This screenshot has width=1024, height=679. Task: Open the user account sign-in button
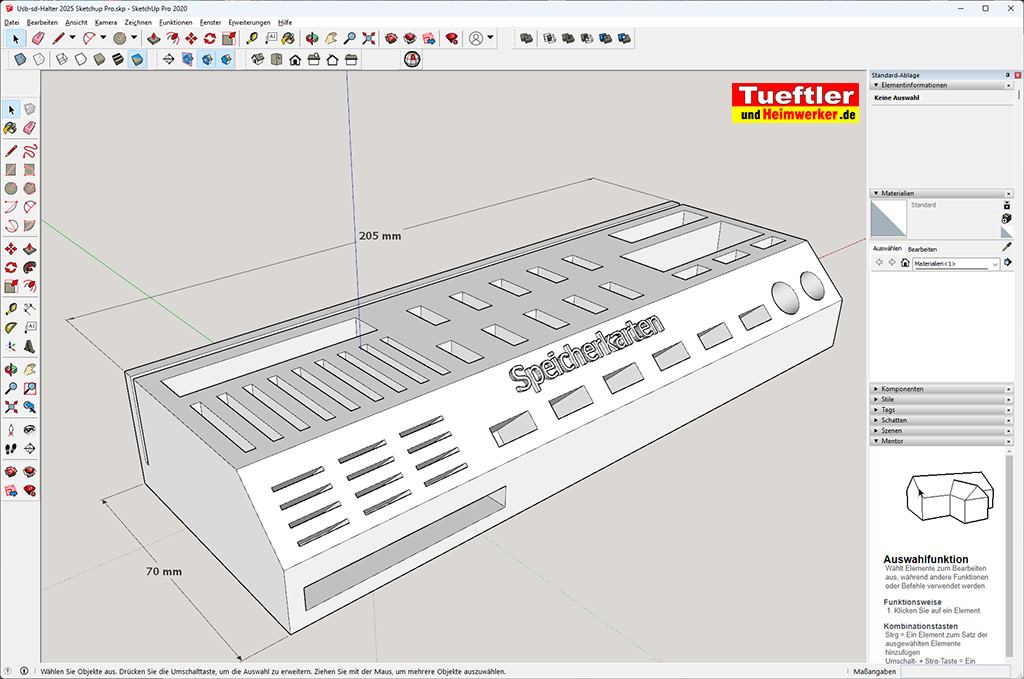pos(476,38)
